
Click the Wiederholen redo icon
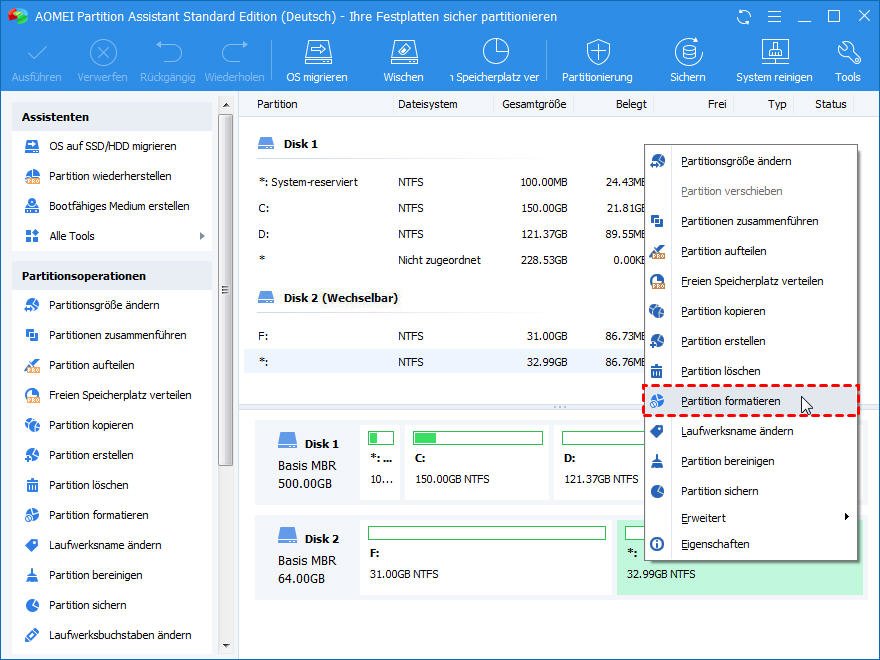(x=235, y=52)
